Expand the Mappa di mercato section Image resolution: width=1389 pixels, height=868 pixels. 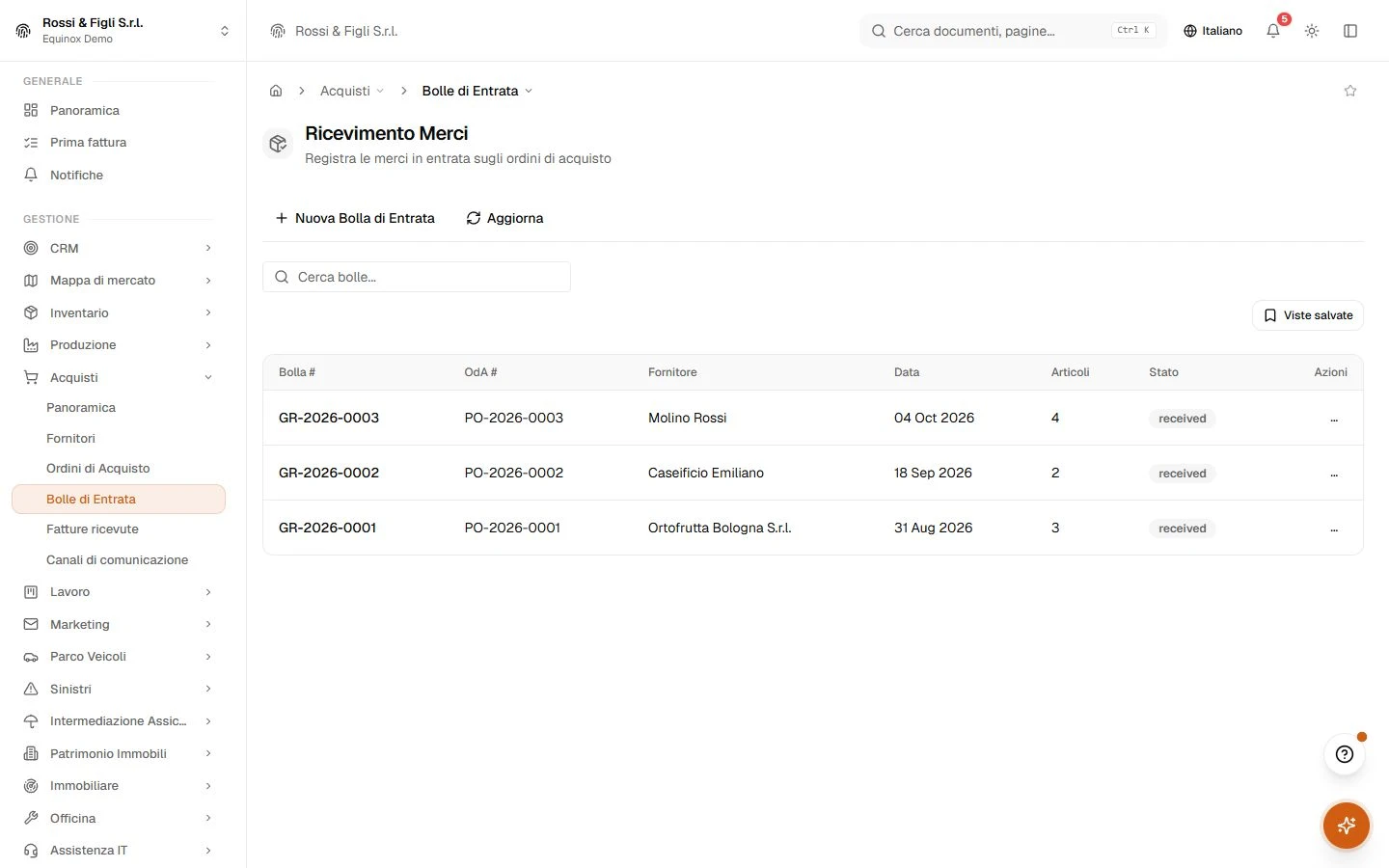click(x=118, y=281)
